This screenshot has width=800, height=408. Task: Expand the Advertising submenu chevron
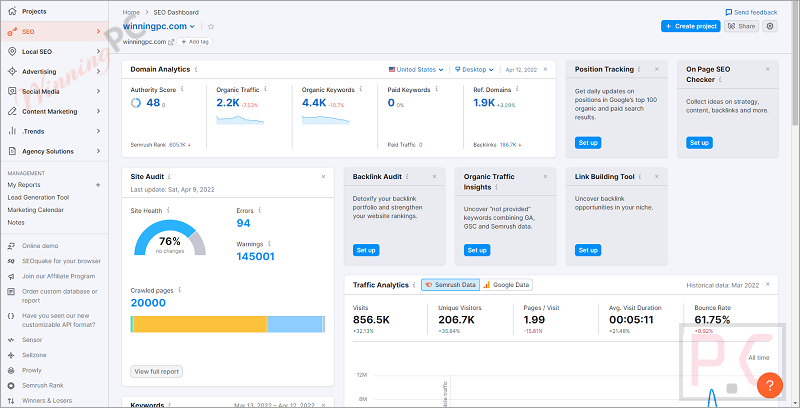click(98, 71)
